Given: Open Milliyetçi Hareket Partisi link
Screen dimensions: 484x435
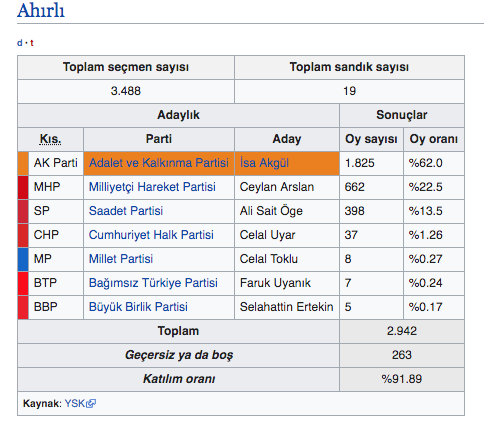Looking at the screenshot, I should coord(152,187).
